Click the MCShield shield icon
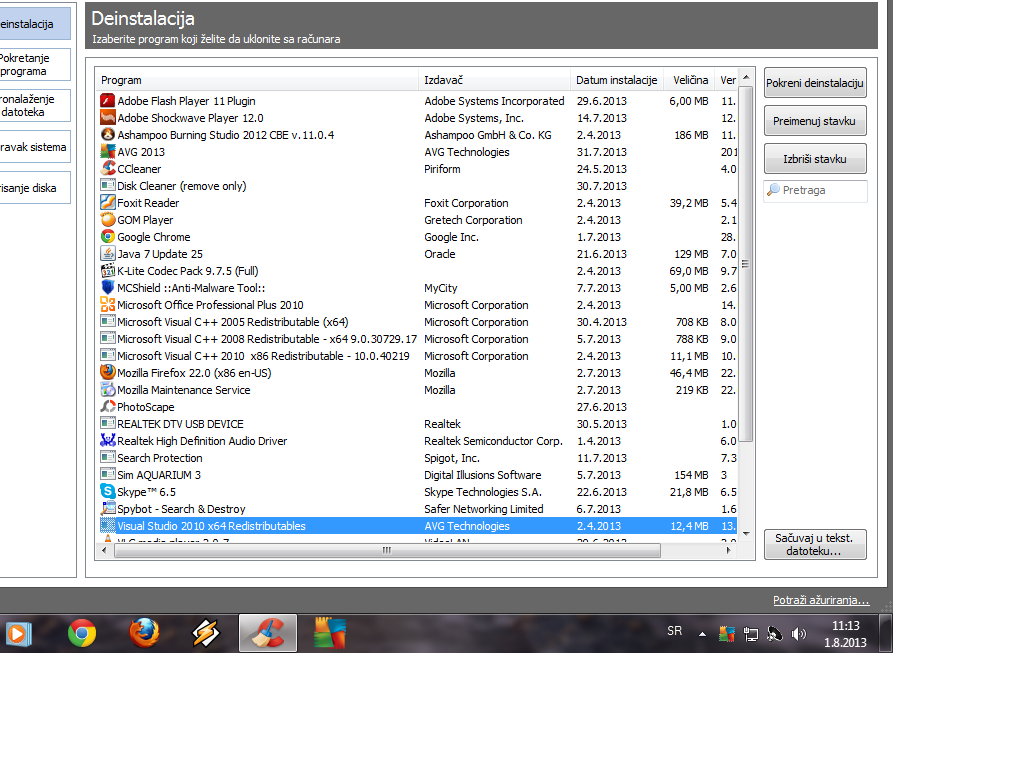This screenshot has height=768, width=1024. tap(108, 287)
